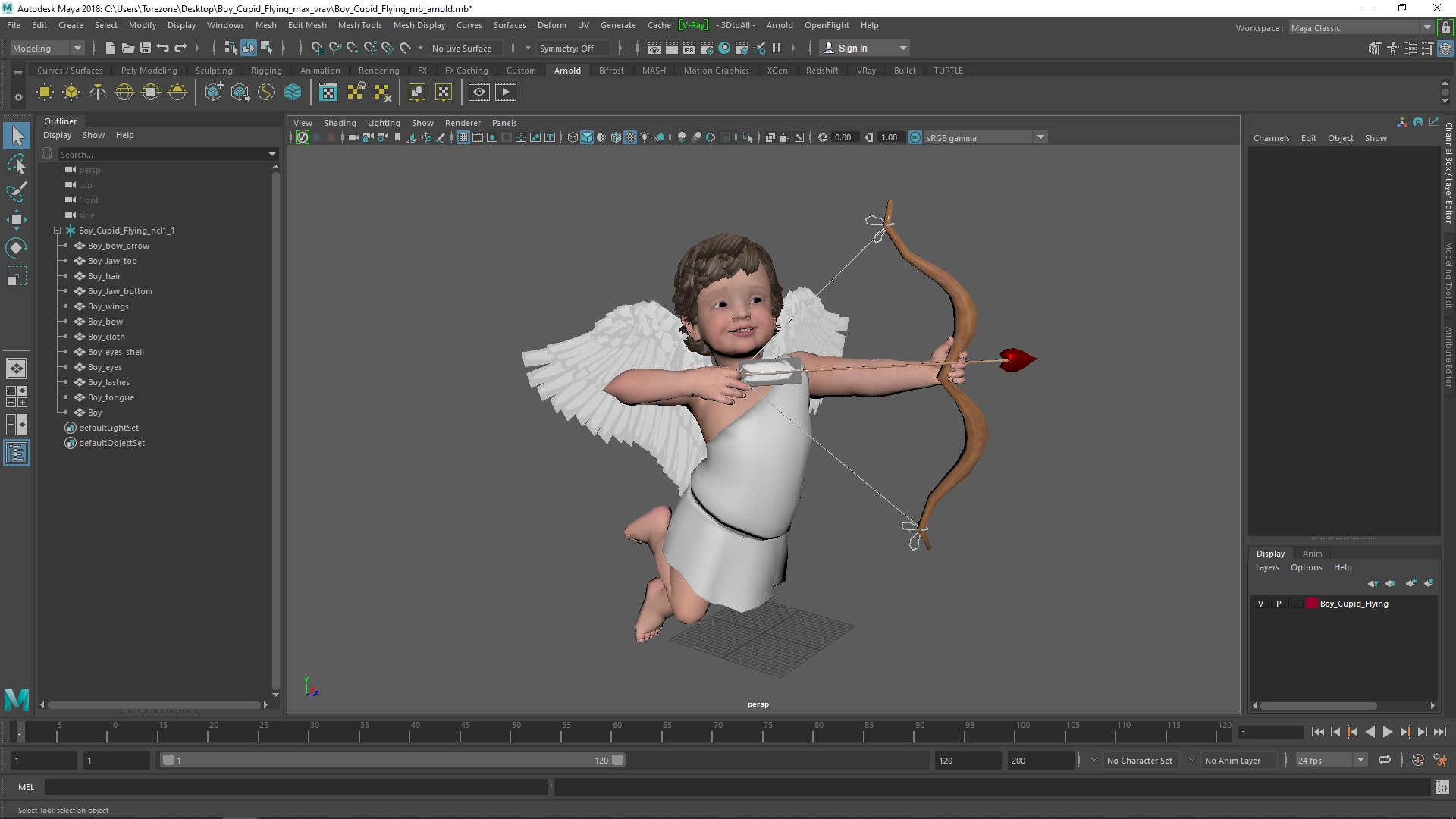Create Arnold StandIn cube icon

tap(214, 93)
